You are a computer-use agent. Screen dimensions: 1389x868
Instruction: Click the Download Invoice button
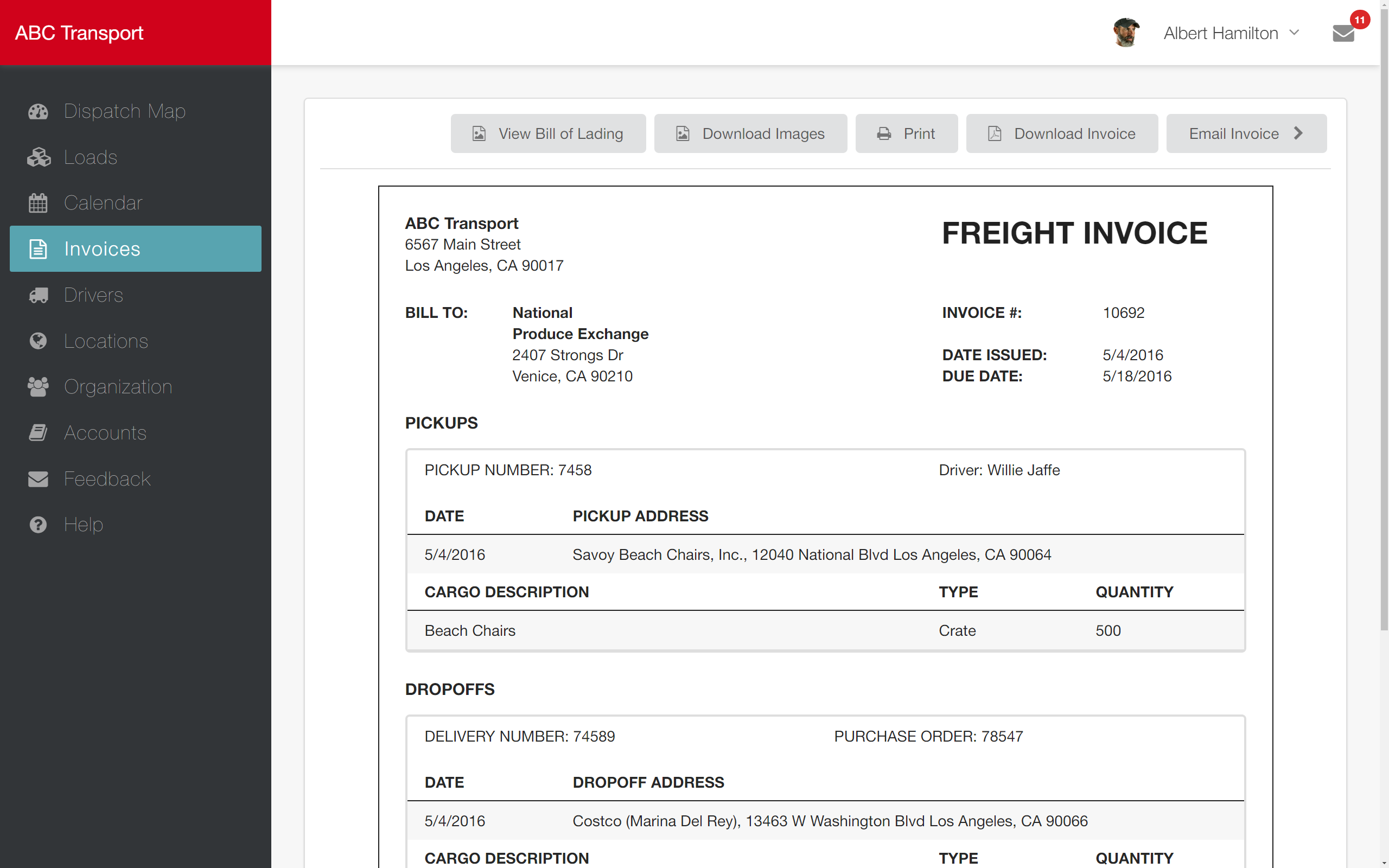coord(1061,133)
